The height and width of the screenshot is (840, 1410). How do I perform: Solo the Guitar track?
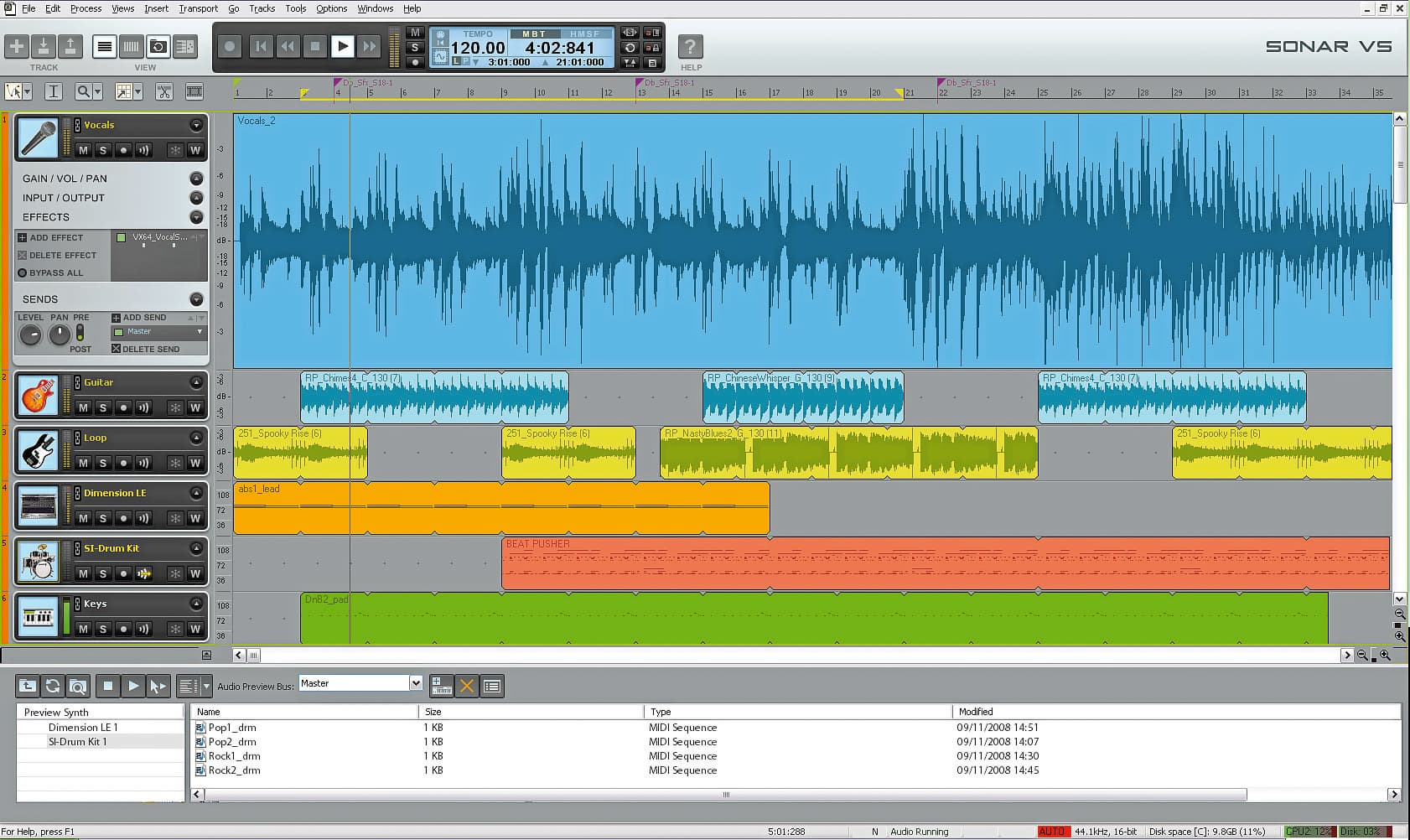click(103, 408)
